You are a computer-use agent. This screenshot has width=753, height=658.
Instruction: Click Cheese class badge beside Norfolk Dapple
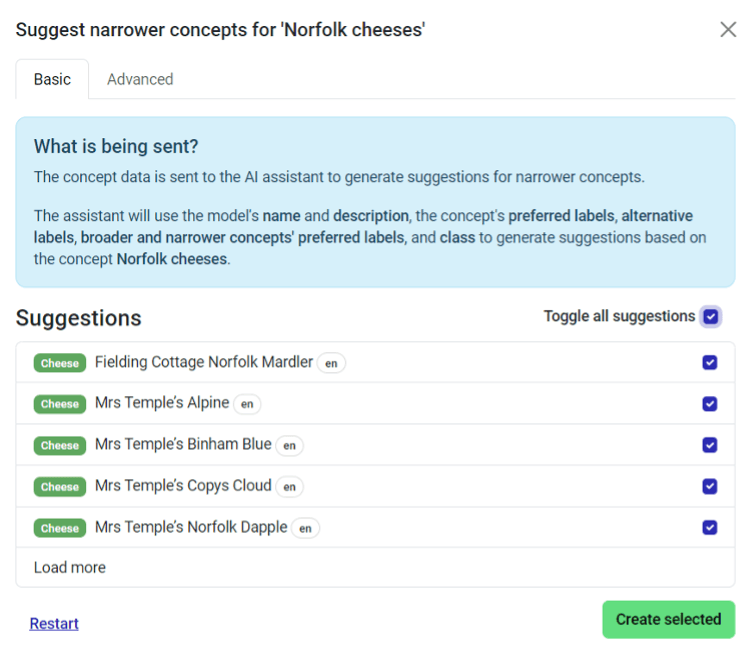pyautogui.click(x=60, y=528)
